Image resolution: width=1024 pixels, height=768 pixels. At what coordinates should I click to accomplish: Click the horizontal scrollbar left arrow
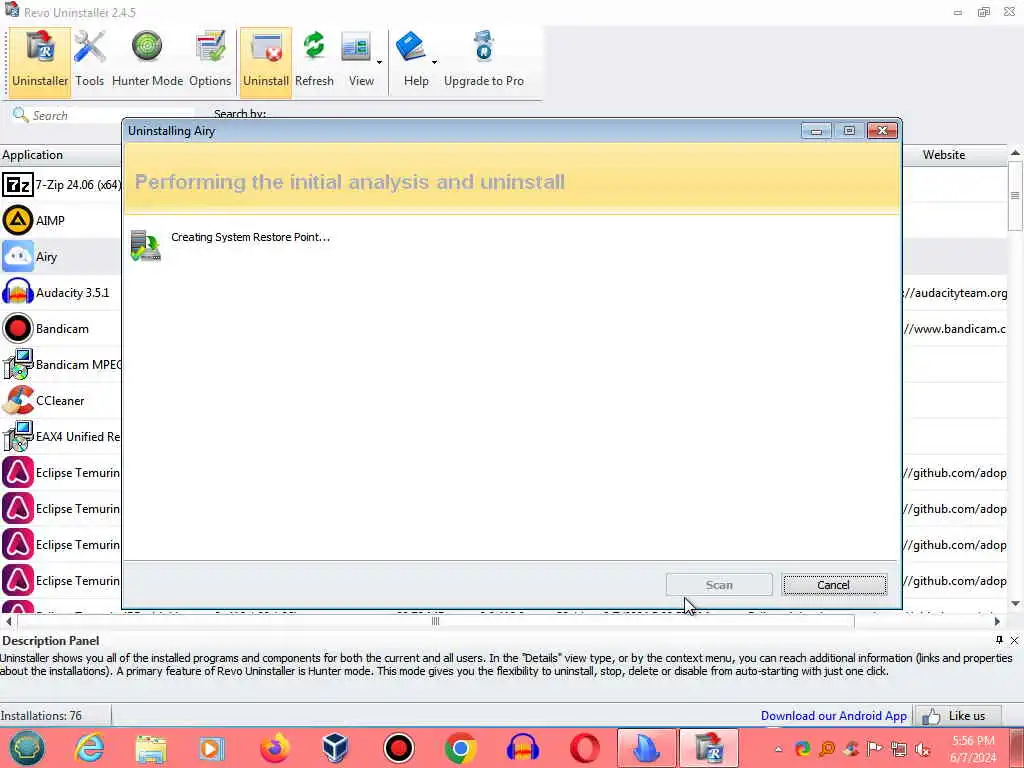point(8,621)
